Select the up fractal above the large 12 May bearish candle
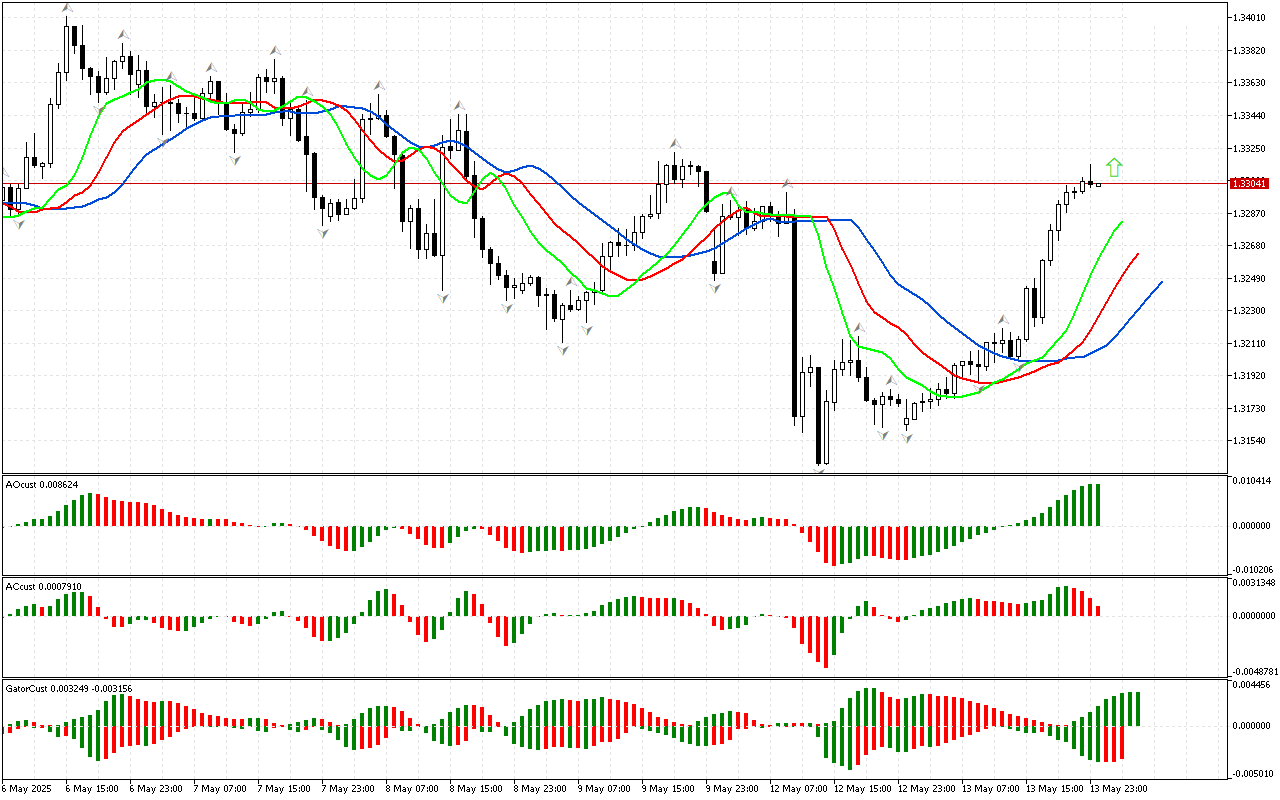Viewport: 1280px width, 800px height. pos(787,184)
